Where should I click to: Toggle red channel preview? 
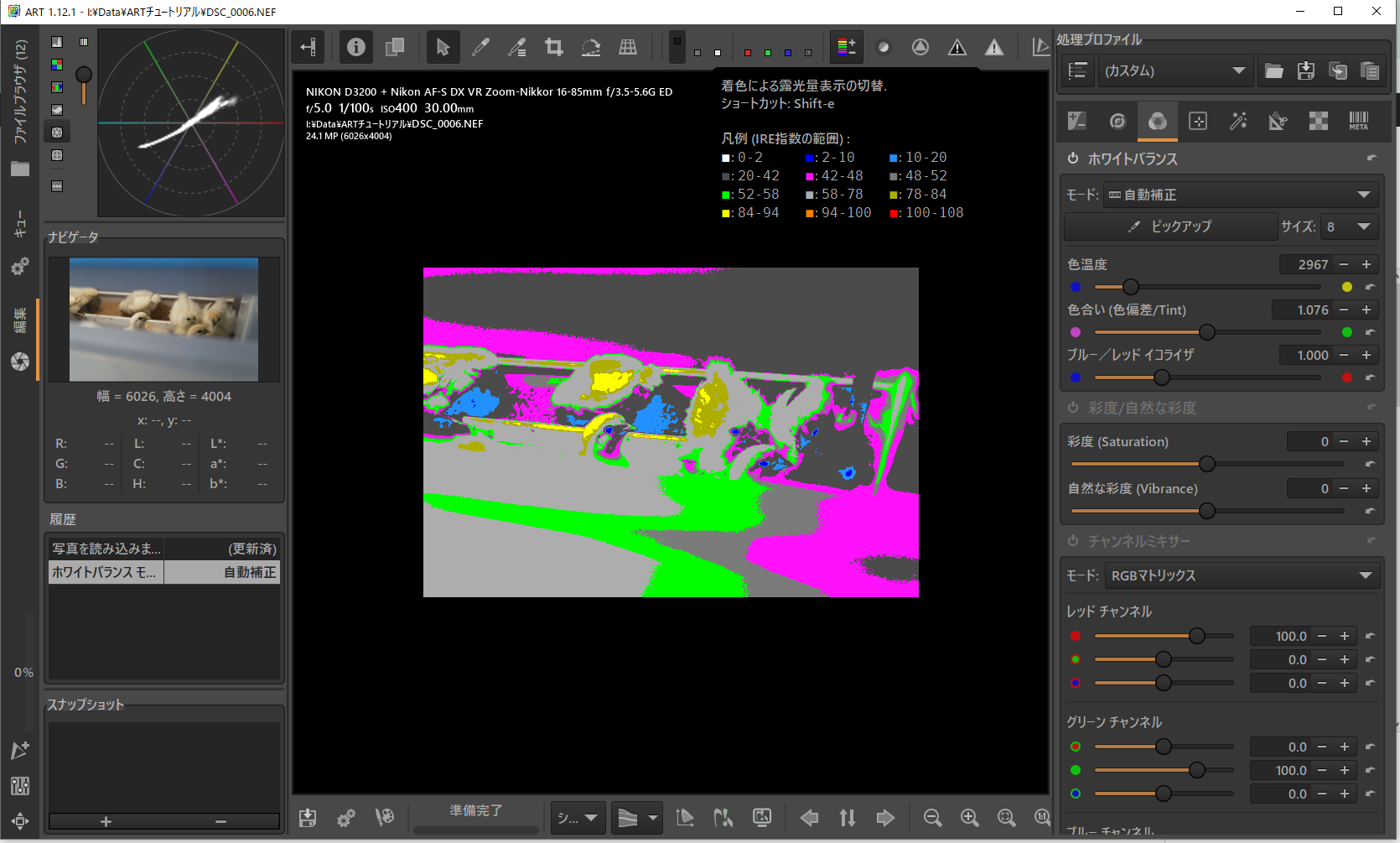[x=748, y=52]
